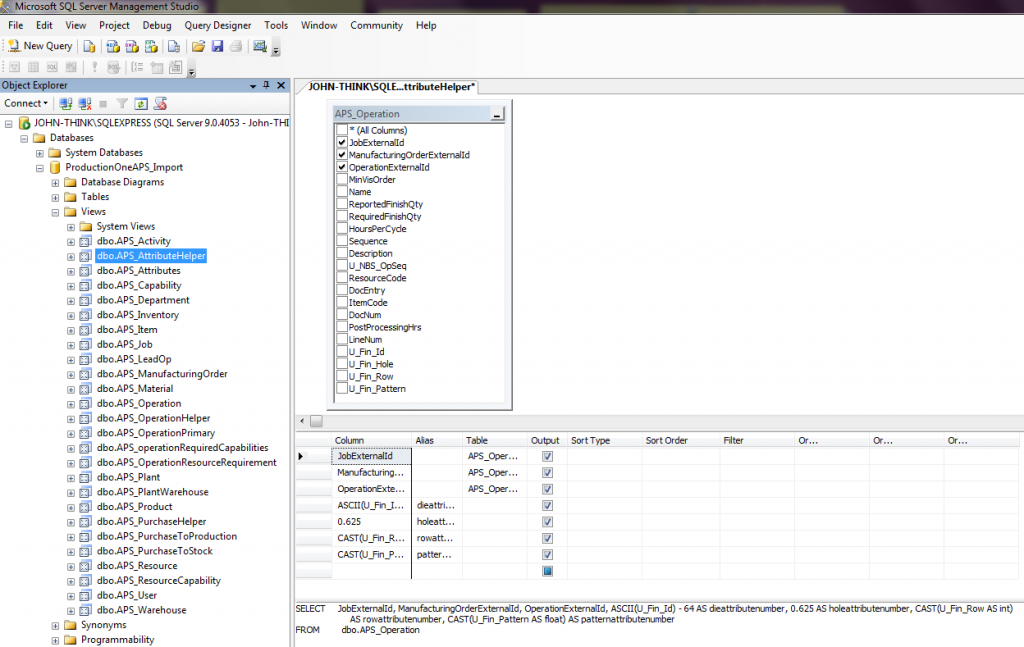
Task: Enable the U_Fin_Hole column checkbox
Action: click(x=342, y=364)
